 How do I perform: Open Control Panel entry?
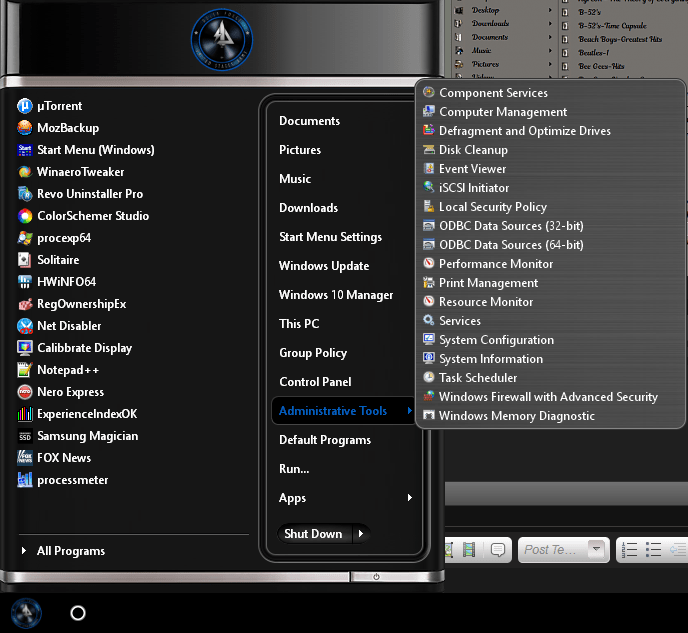pyautogui.click(x=315, y=382)
